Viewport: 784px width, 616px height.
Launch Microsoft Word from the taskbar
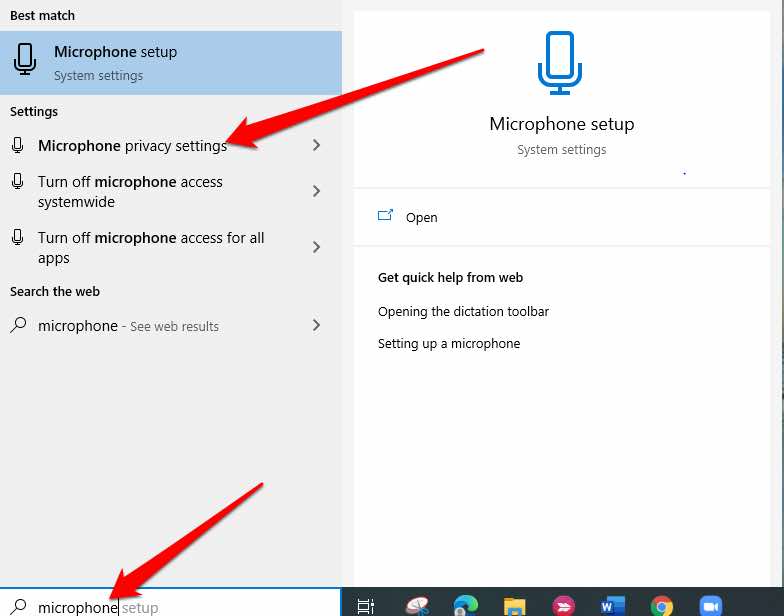(x=612, y=605)
